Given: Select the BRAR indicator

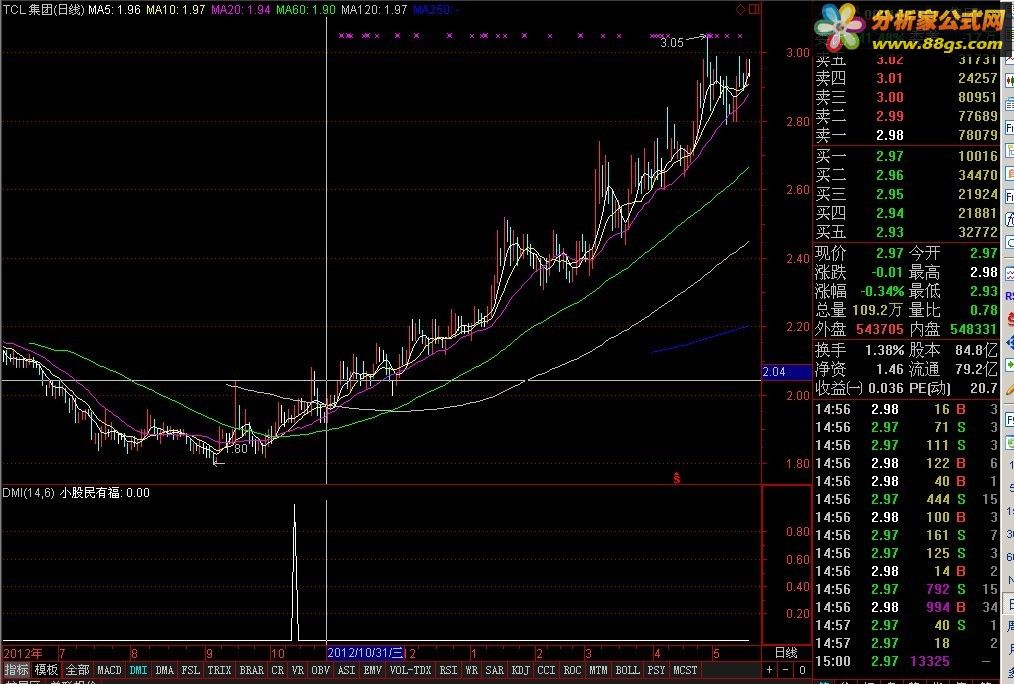Looking at the screenshot, I should click(x=252, y=670).
